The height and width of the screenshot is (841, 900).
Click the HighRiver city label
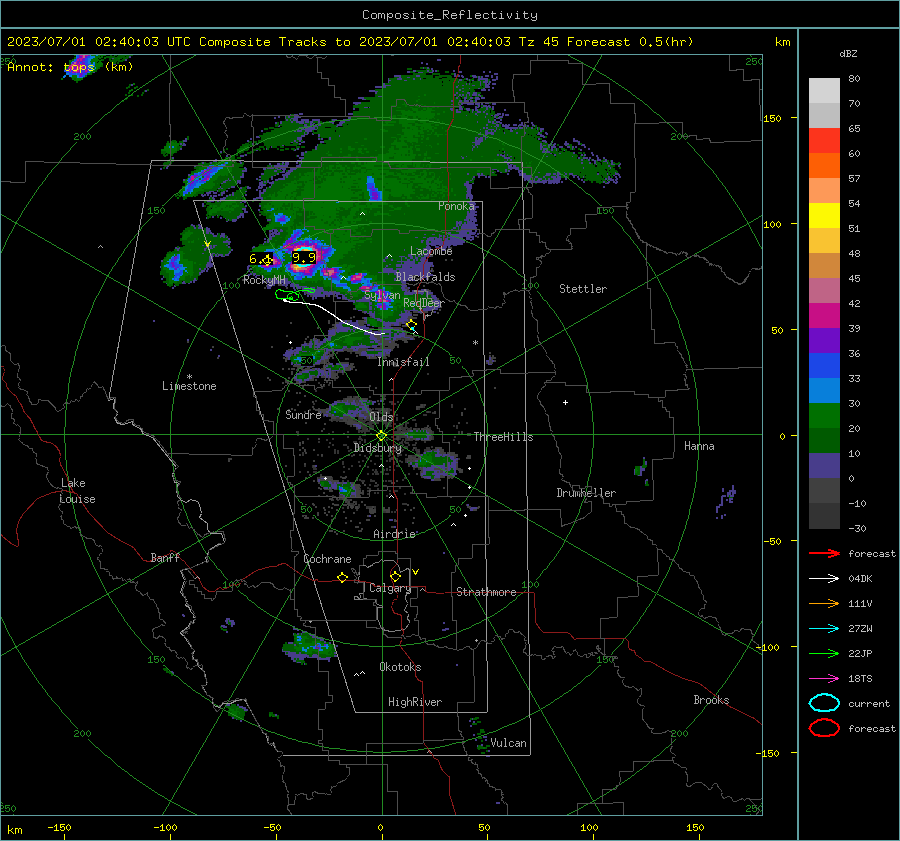[x=415, y=702]
